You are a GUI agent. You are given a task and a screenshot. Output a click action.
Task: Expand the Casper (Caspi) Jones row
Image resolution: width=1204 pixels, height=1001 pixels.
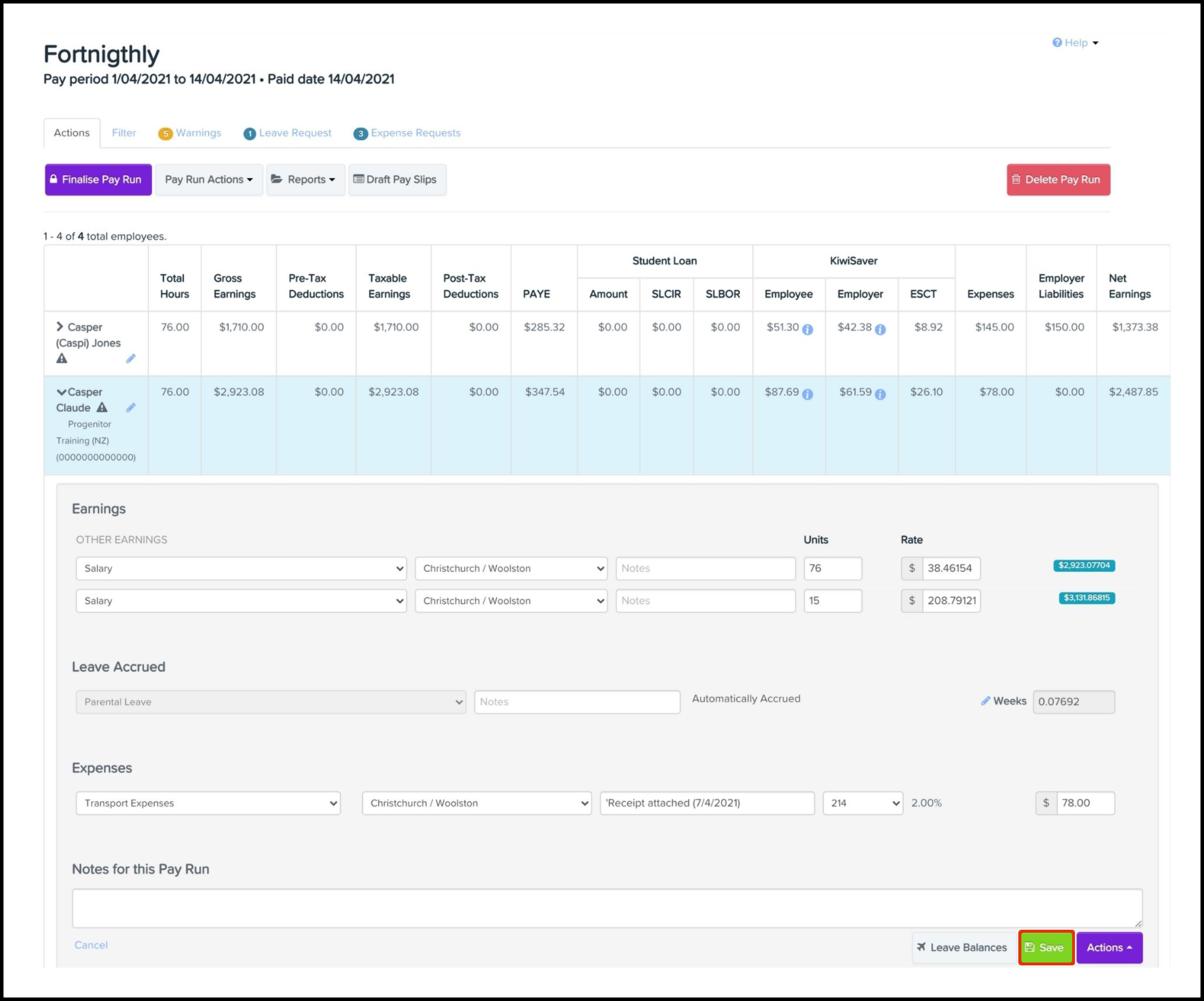60,326
